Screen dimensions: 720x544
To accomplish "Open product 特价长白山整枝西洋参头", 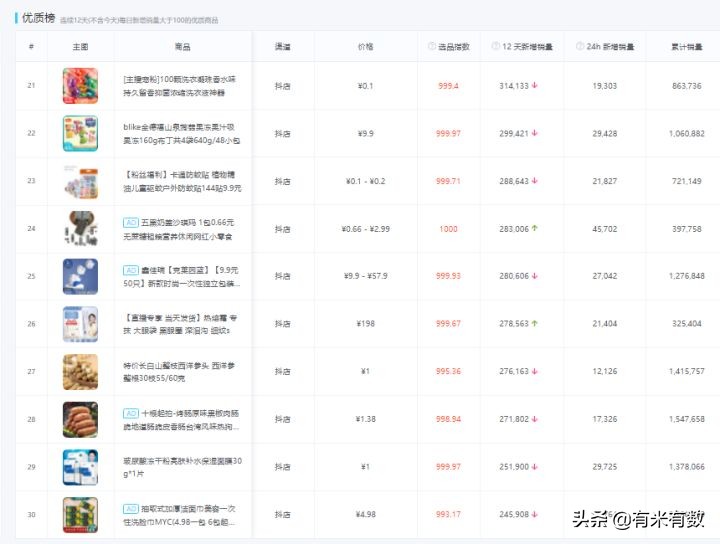I will pyautogui.click(x=179, y=372).
